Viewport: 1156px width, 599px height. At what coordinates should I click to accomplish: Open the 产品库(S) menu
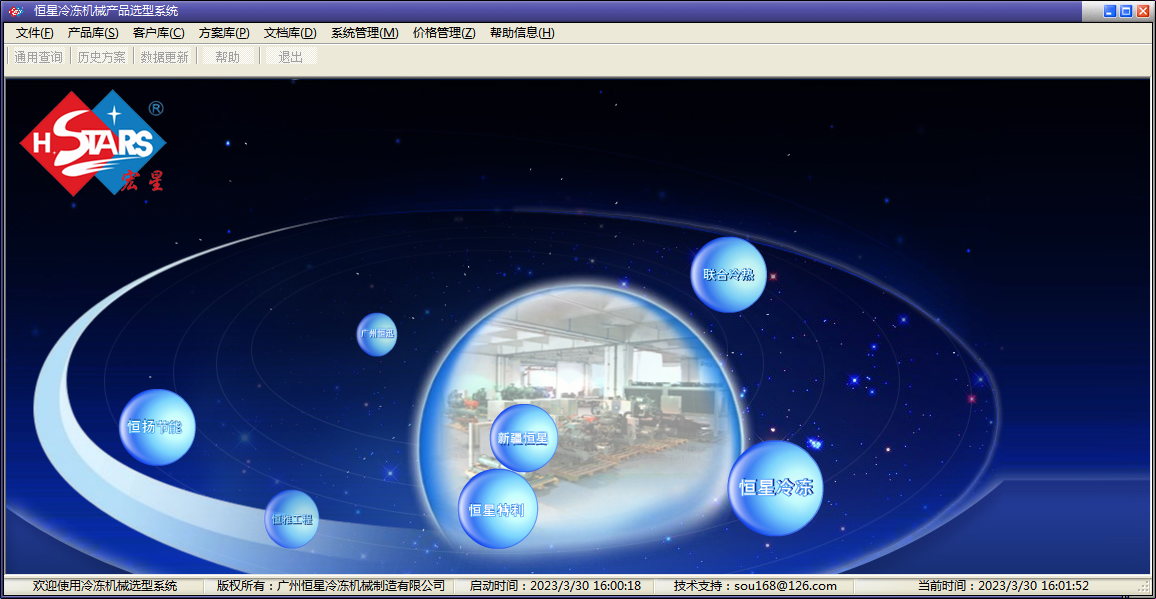coord(92,33)
